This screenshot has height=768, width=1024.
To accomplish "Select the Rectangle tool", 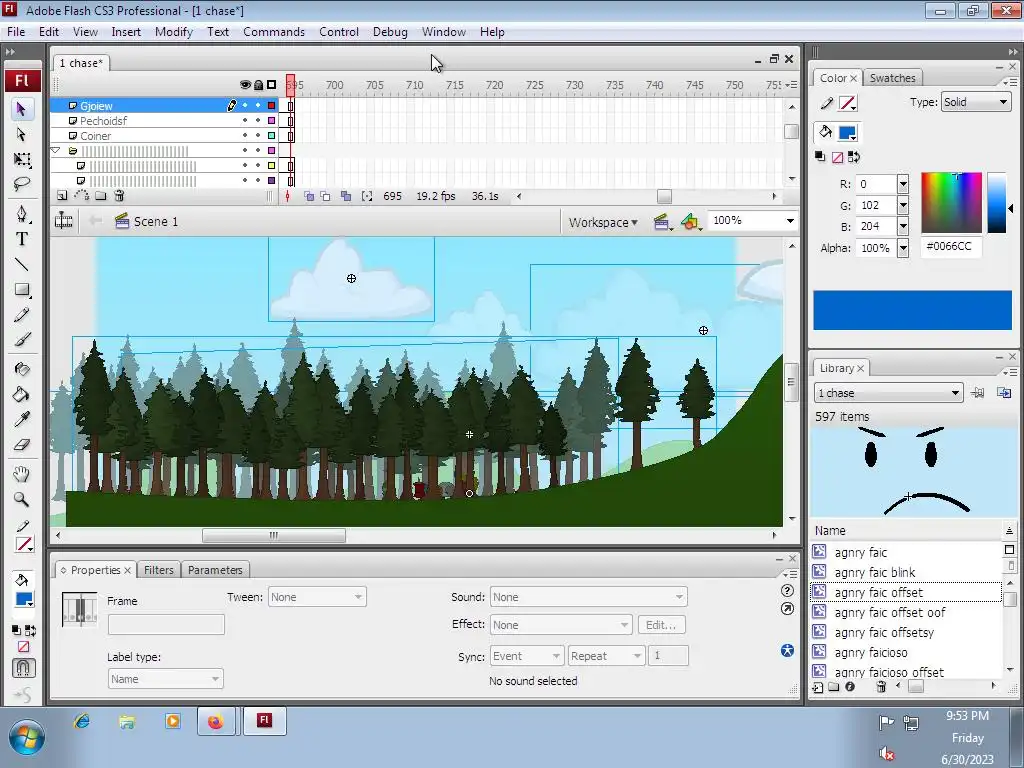I will click(x=22, y=289).
